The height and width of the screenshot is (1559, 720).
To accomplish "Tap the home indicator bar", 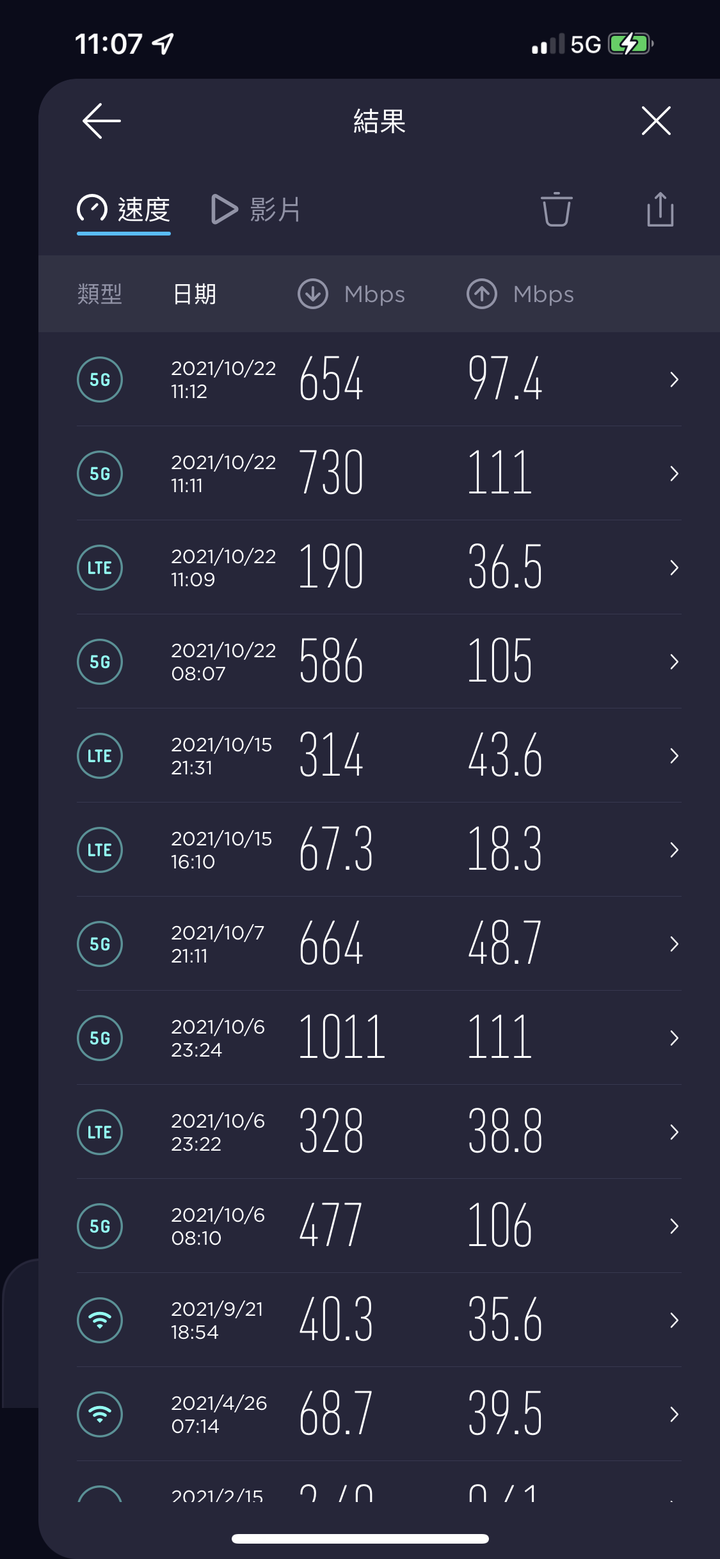I will point(360,1539).
